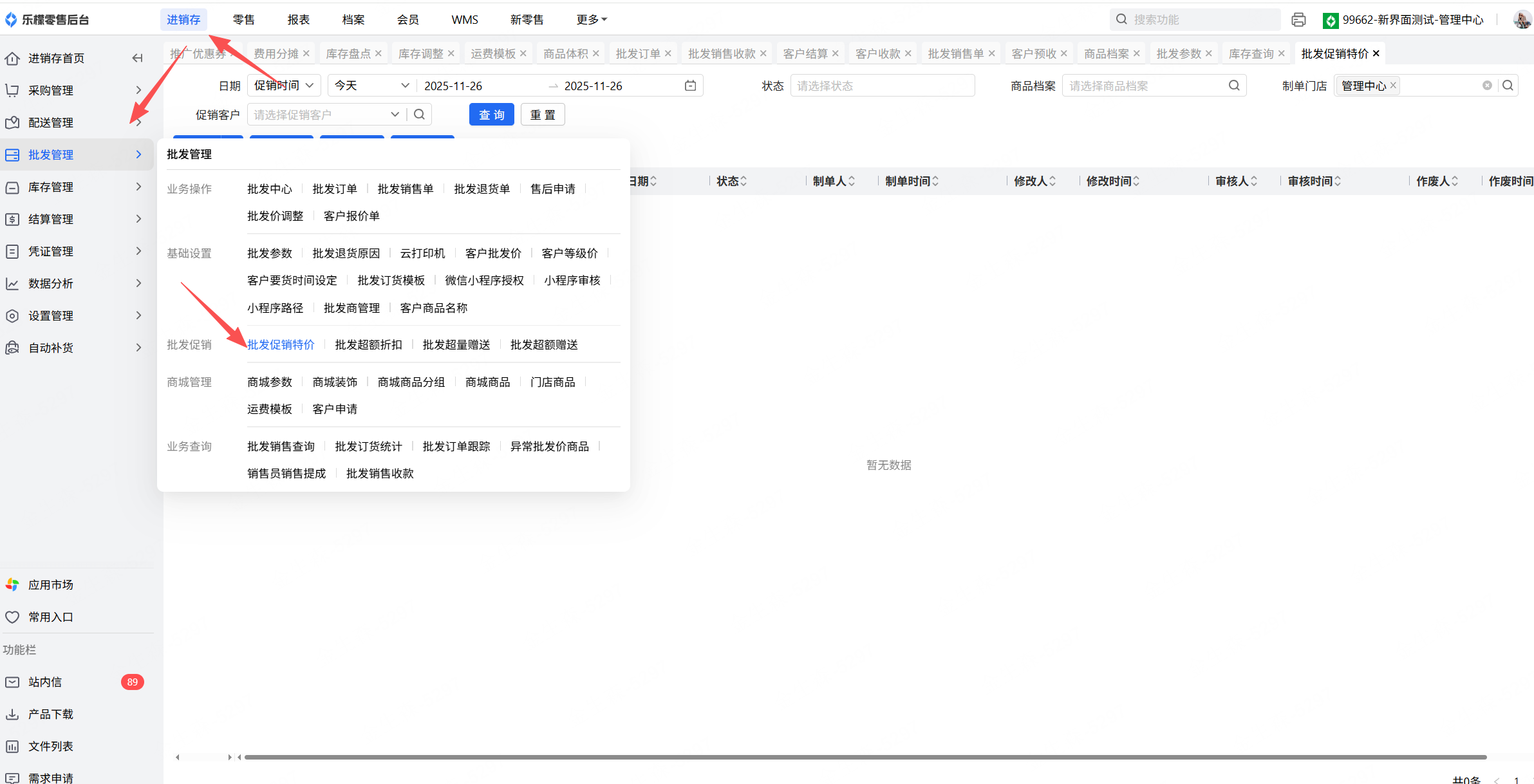Click magnifier icon beside 制单门店 field

pyautogui.click(x=1508, y=86)
